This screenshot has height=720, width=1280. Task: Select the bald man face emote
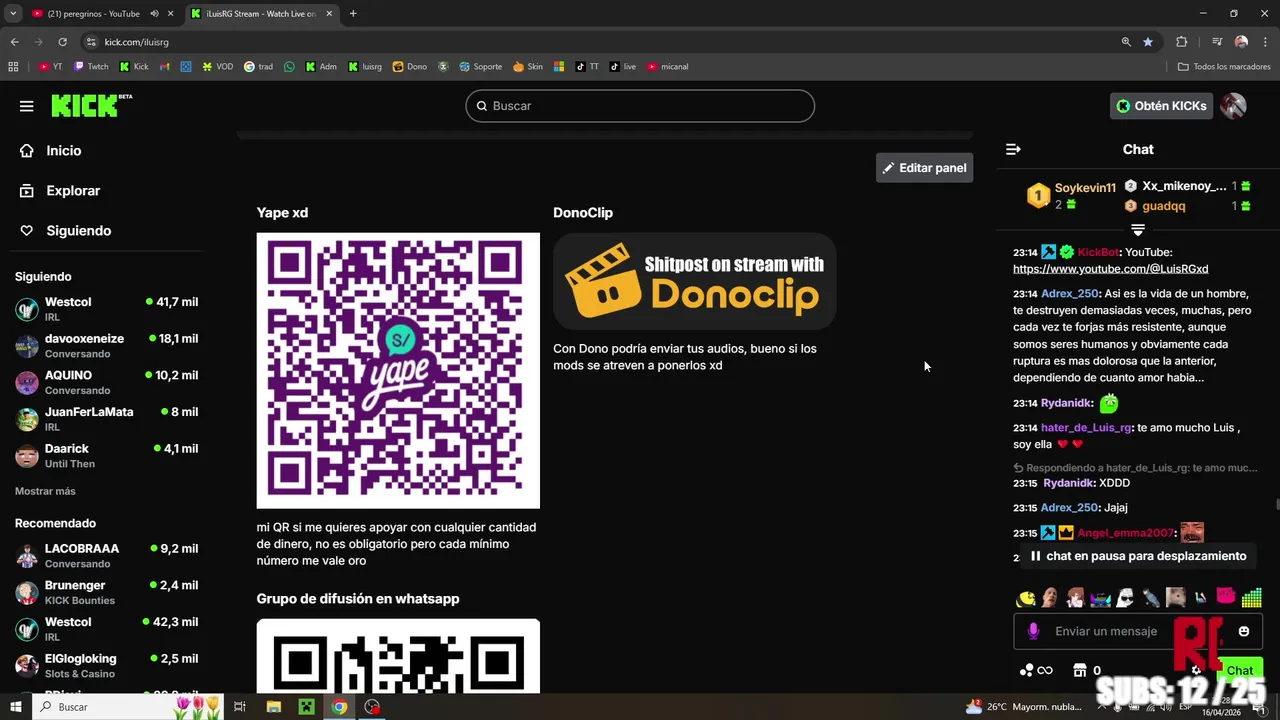click(1050, 599)
